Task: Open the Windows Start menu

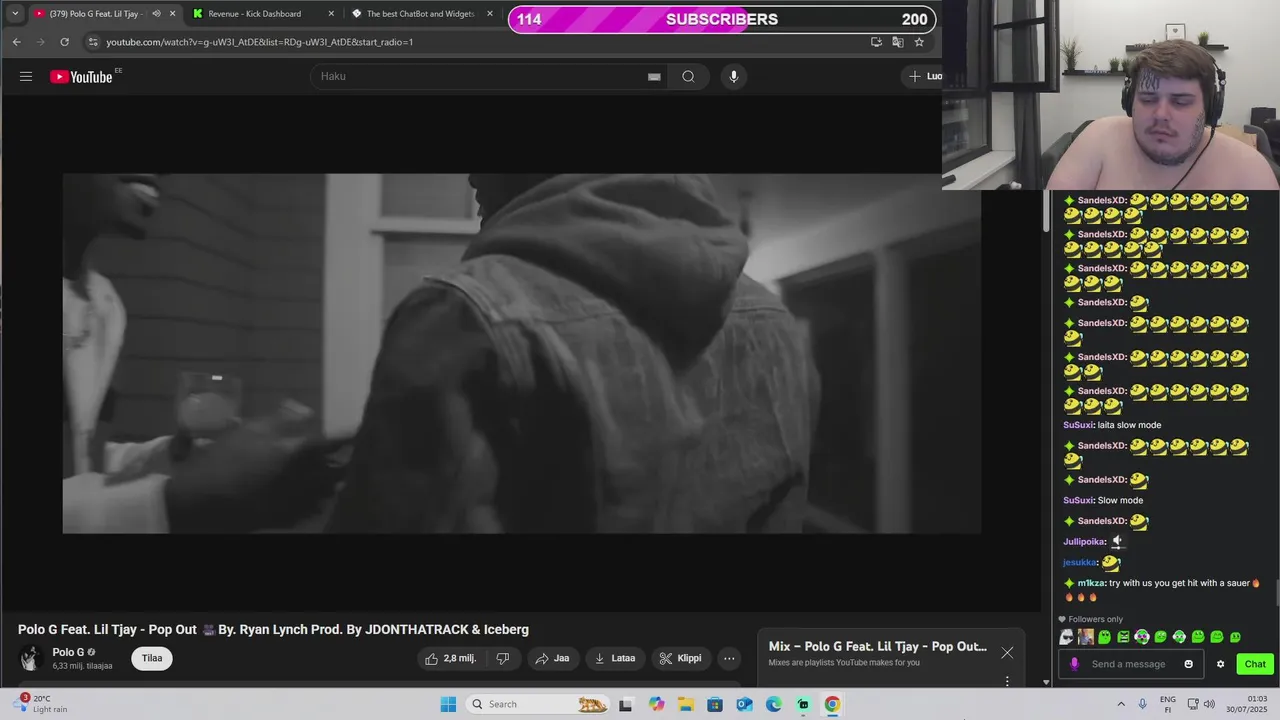Action: point(448,704)
